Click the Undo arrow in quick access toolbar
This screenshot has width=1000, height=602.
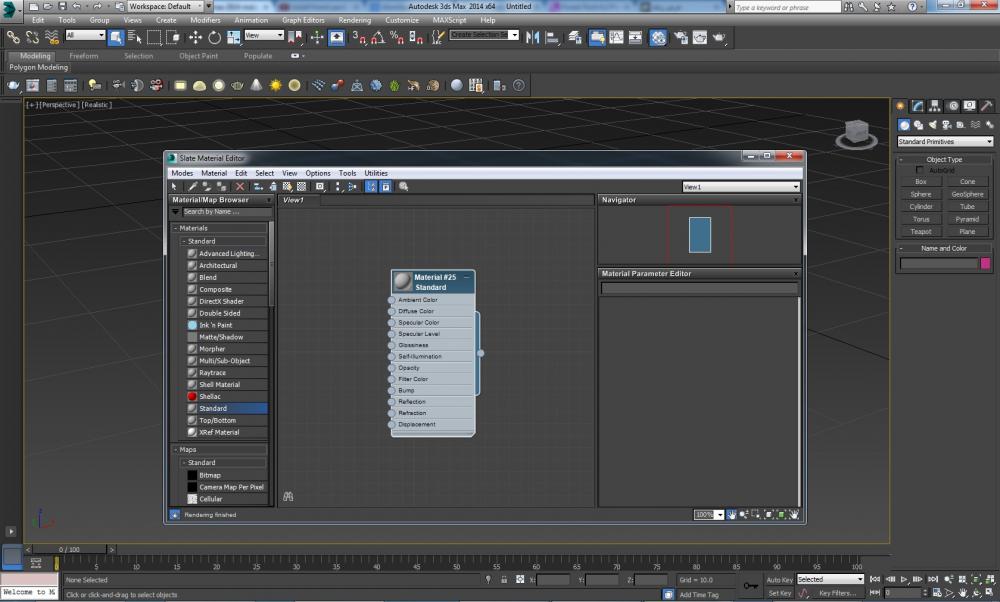(77, 6)
